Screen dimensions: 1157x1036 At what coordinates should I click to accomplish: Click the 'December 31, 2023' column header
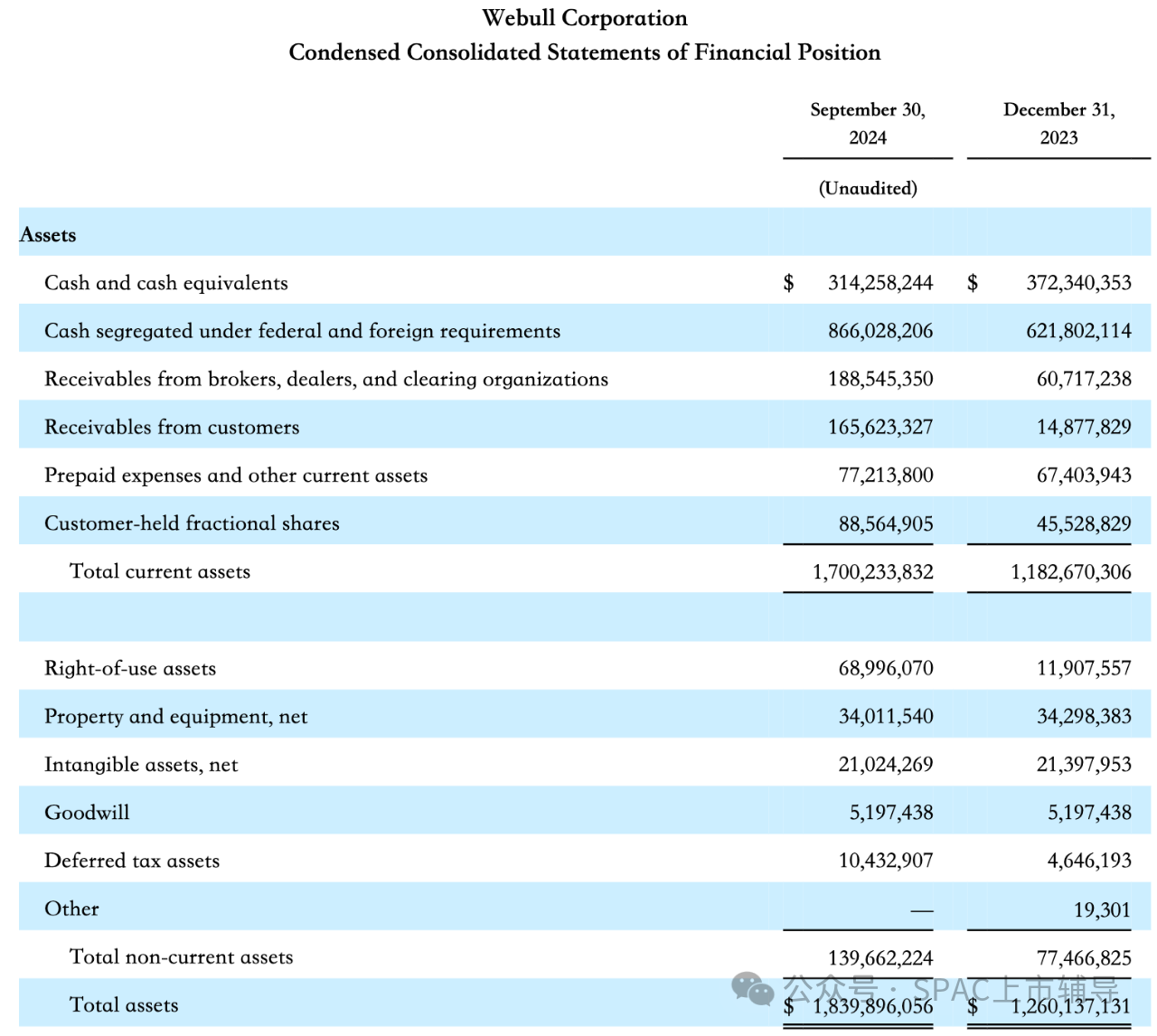[1058, 123]
